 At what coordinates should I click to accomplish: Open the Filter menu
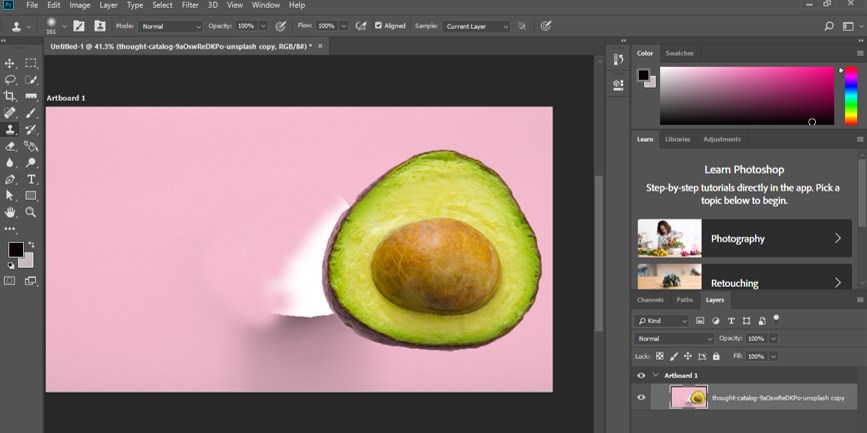click(x=190, y=5)
